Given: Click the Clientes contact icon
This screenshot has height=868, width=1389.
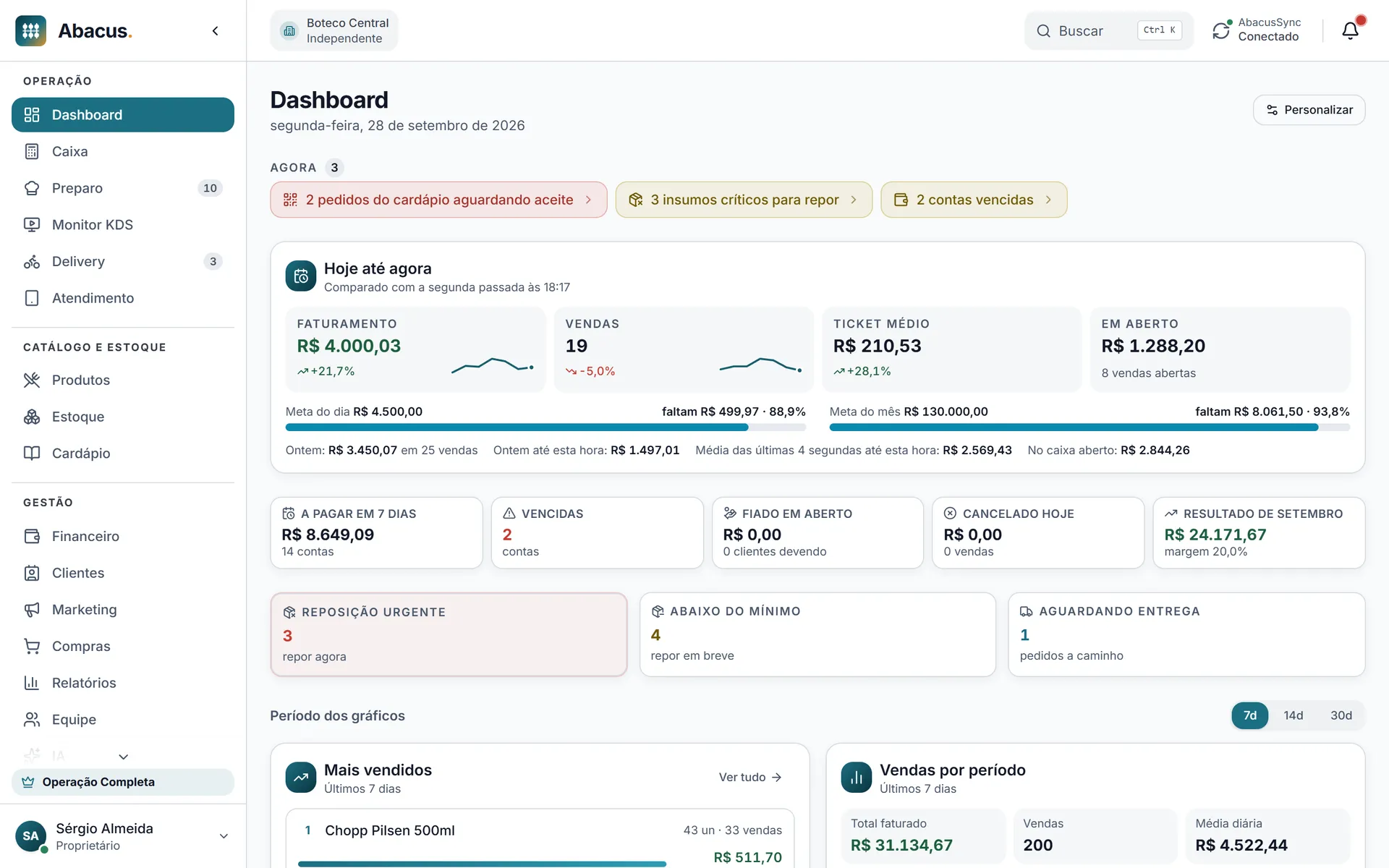Looking at the screenshot, I should pyautogui.click(x=32, y=573).
